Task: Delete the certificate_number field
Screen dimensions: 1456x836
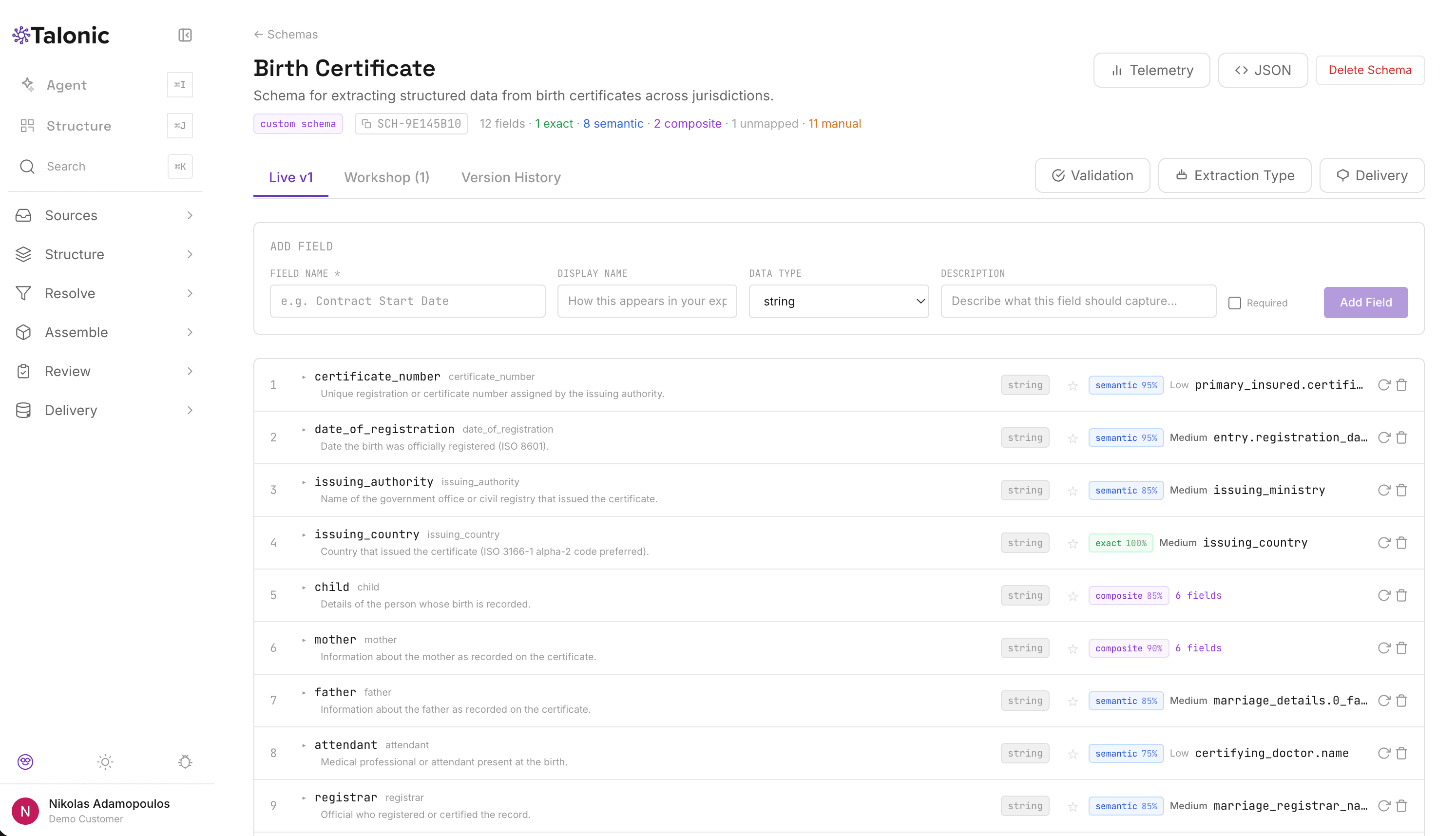Action: (x=1401, y=385)
